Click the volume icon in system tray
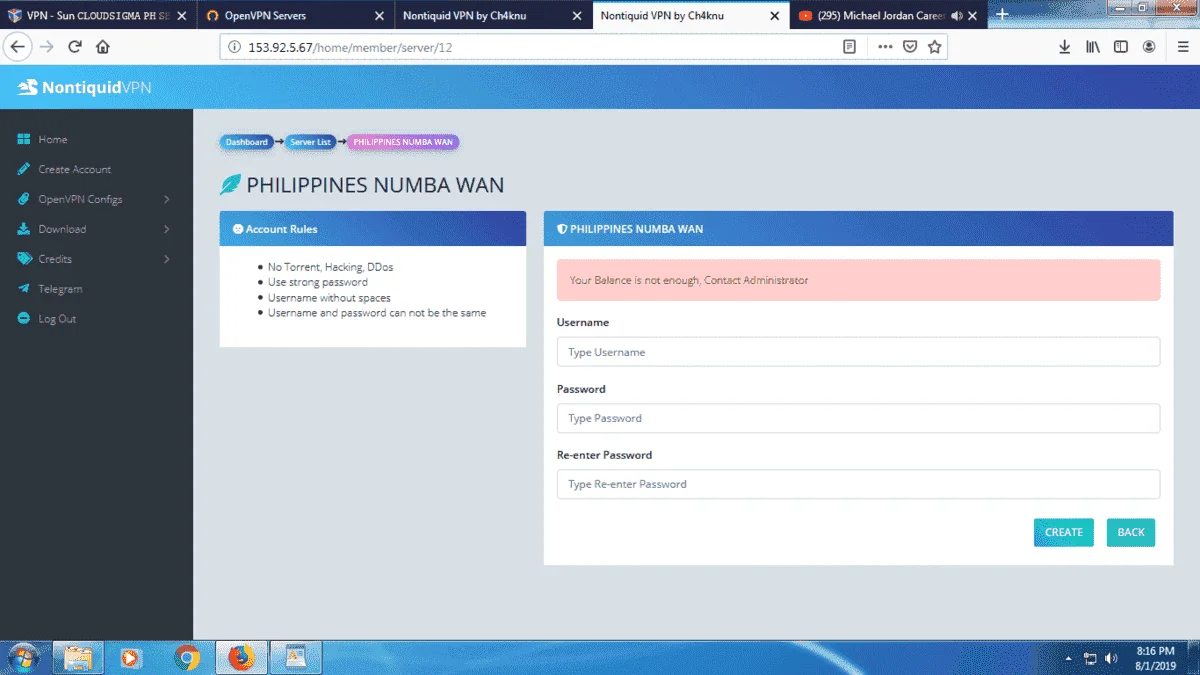 (x=1111, y=659)
